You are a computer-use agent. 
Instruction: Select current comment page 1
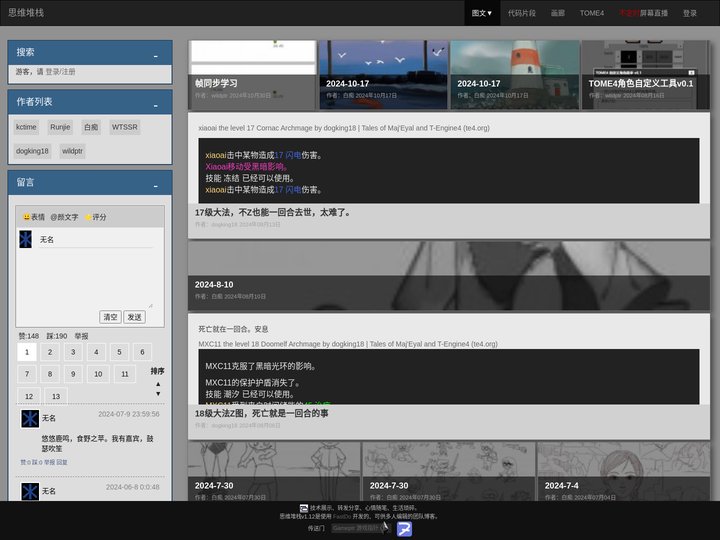[x=27, y=352]
